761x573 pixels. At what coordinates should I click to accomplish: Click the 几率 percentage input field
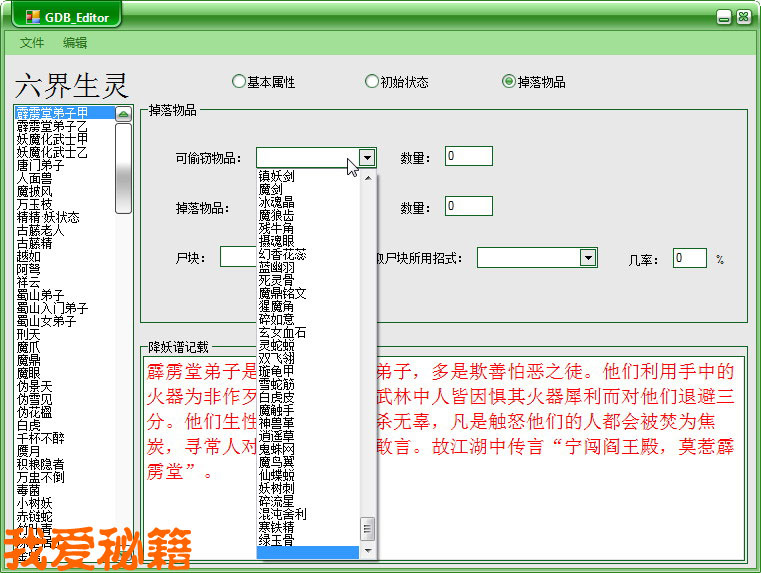689,258
